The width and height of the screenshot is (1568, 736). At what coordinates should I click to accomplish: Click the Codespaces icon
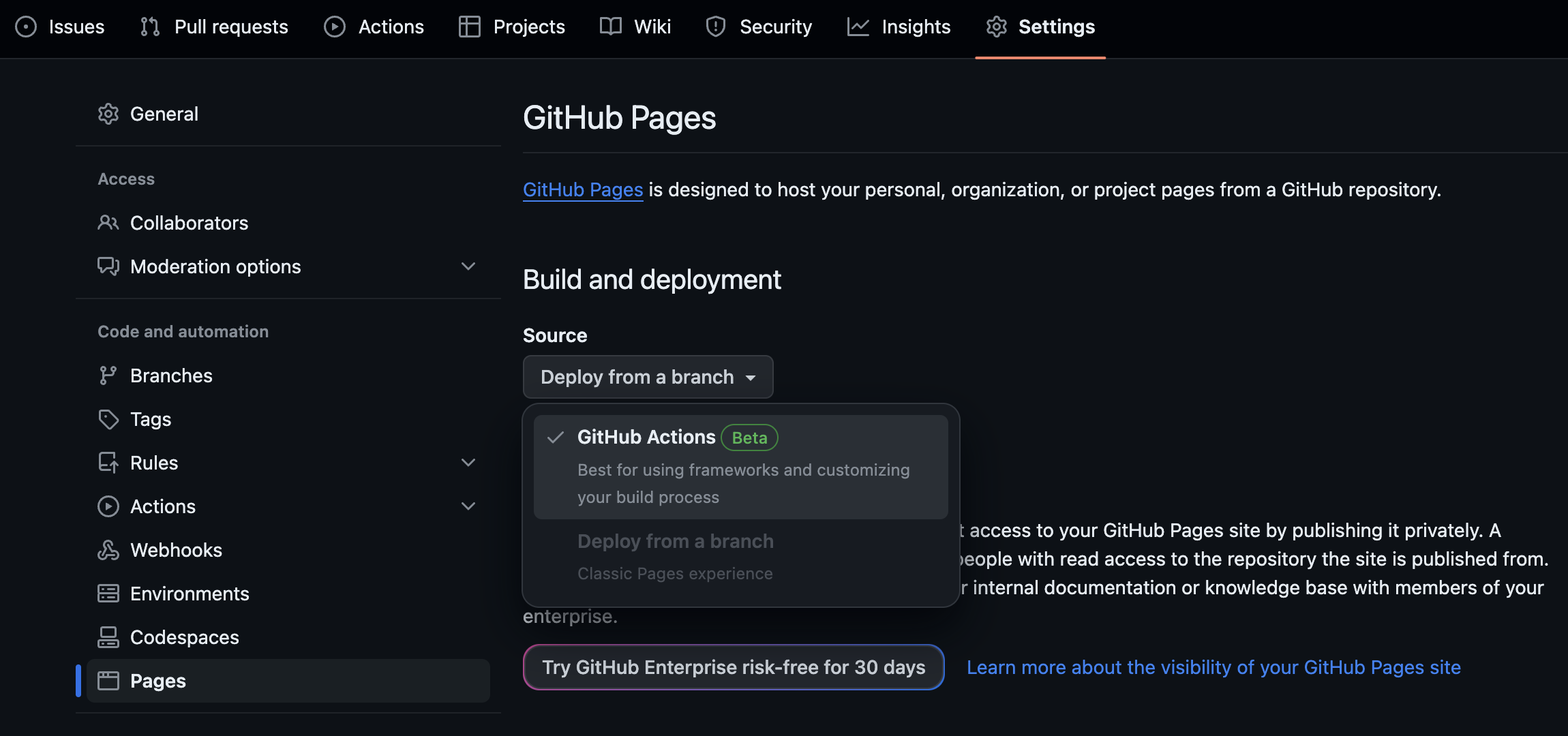point(108,637)
